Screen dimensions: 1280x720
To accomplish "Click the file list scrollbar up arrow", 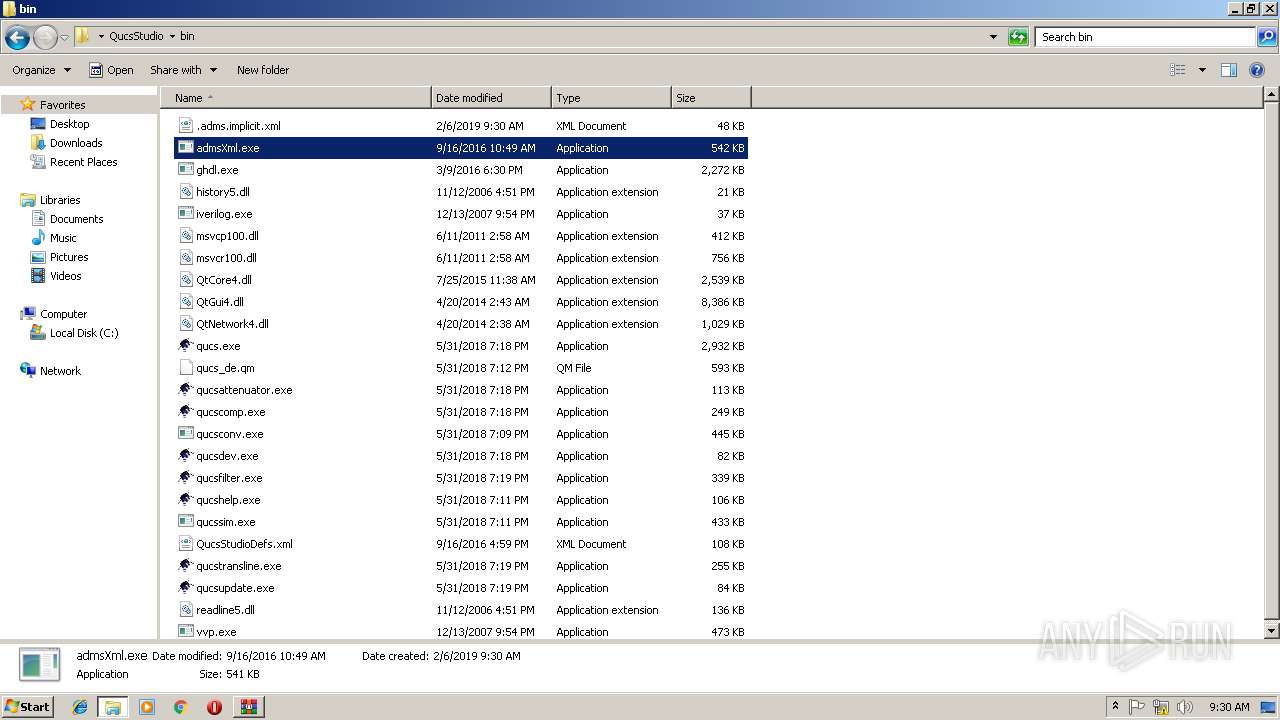I will (1271, 95).
